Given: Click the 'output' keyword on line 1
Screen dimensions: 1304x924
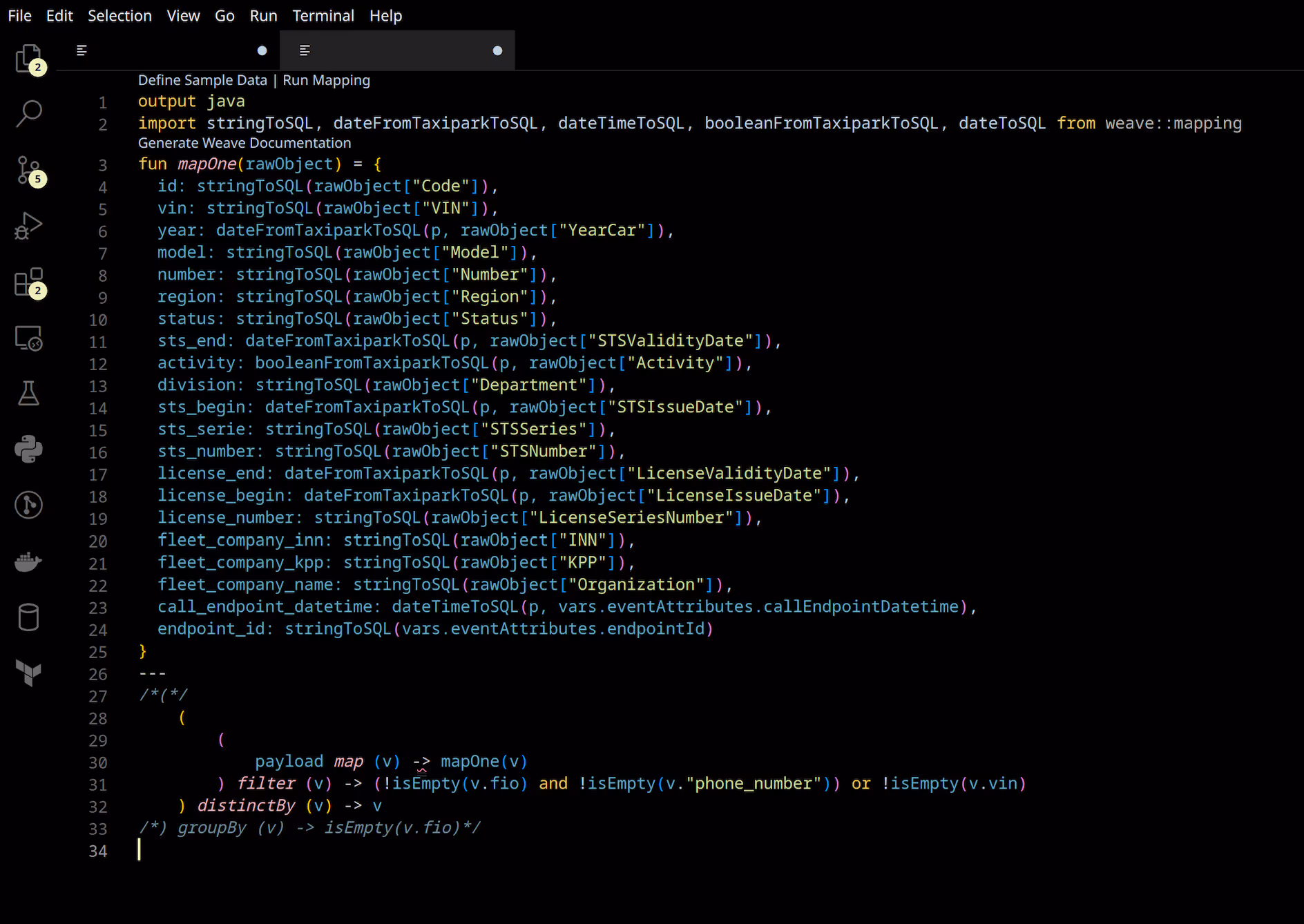Looking at the screenshot, I should pyautogui.click(x=167, y=101).
